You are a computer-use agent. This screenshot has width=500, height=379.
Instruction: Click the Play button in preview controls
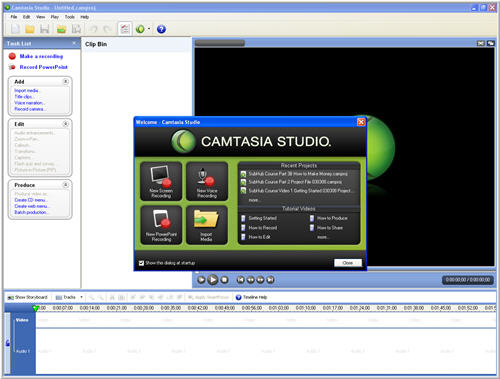click(x=212, y=280)
